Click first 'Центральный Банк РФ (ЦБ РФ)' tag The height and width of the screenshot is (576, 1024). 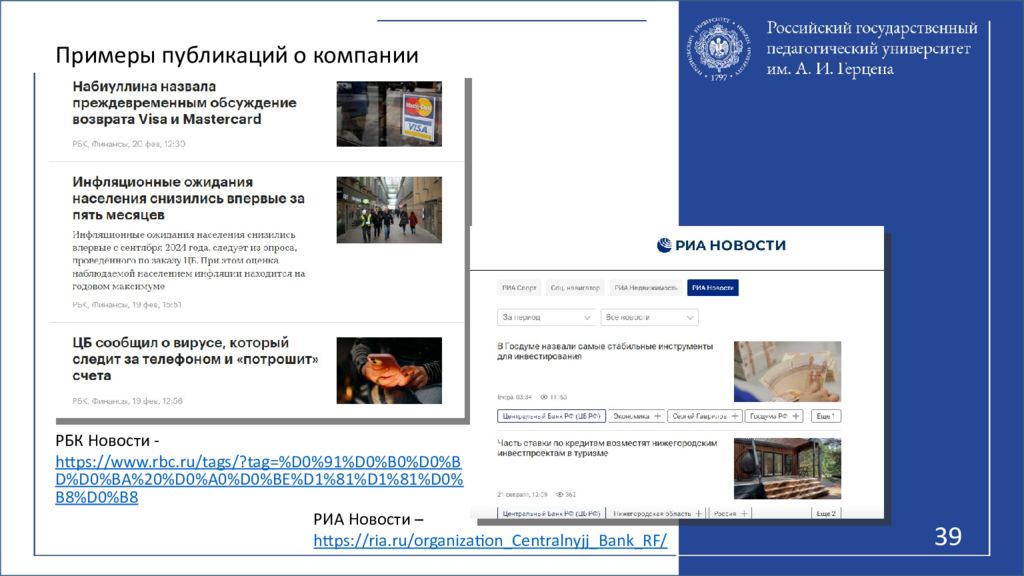(x=551, y=416)
